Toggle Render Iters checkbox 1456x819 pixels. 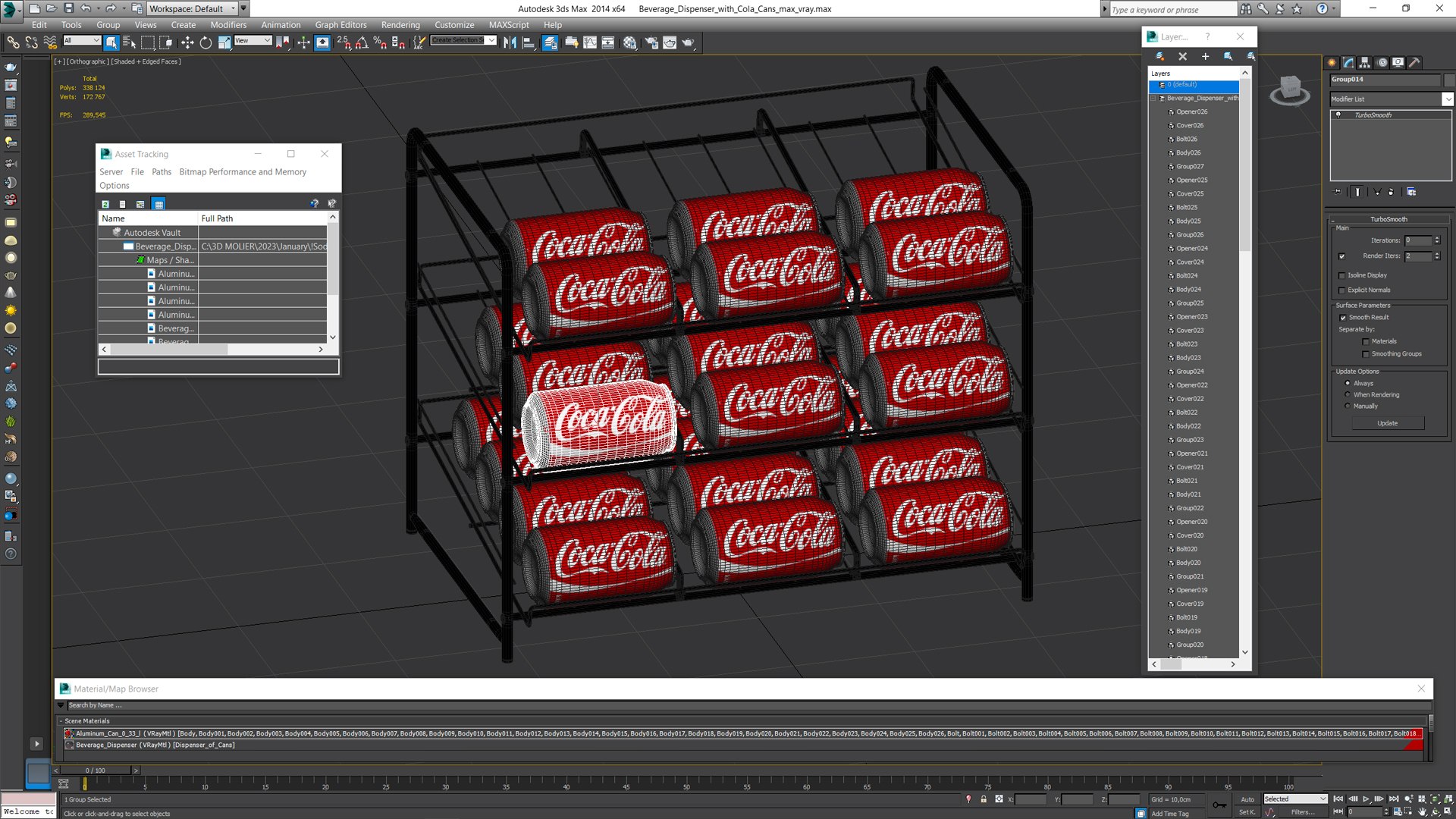(x=1342, y=256)
